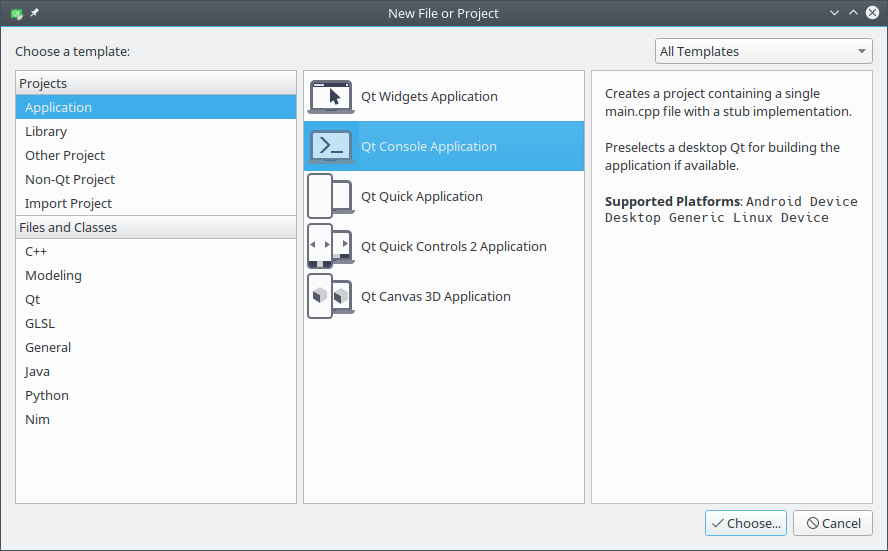This screenshot has height=551, width=888.
Task: Minimize the dialog with the down chevron
Action: (x=834, y=13)
